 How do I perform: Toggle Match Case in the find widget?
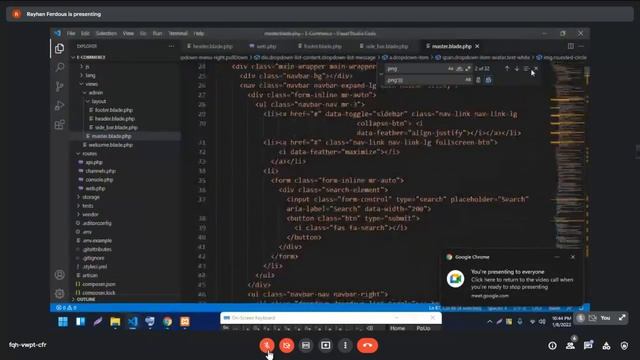click(451, 69)
